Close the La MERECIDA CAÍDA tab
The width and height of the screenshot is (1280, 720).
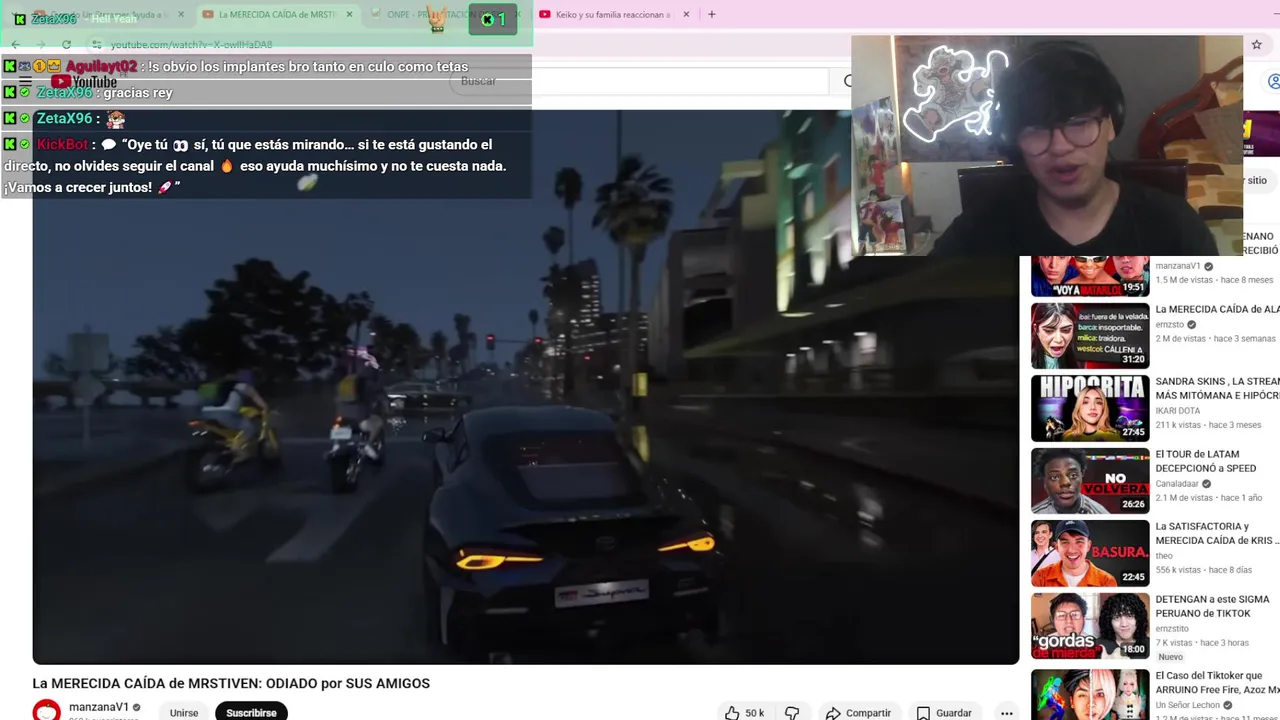(349, 14)
